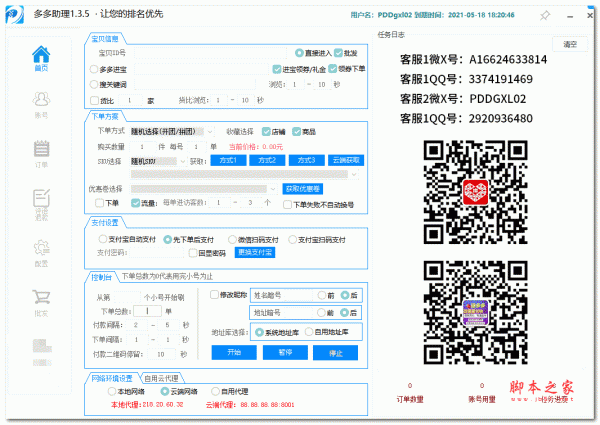Viewport: 600px width, 425px height.
Task: Click the 下单总数 input field
Action: (148, 311)
